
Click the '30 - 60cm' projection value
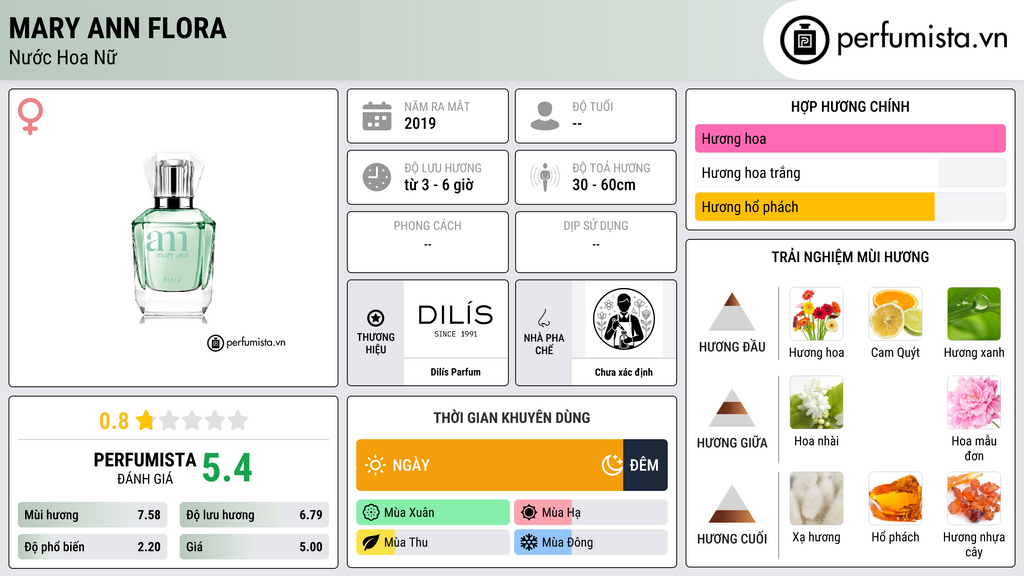pyautogui.click(x=604, y=185)
